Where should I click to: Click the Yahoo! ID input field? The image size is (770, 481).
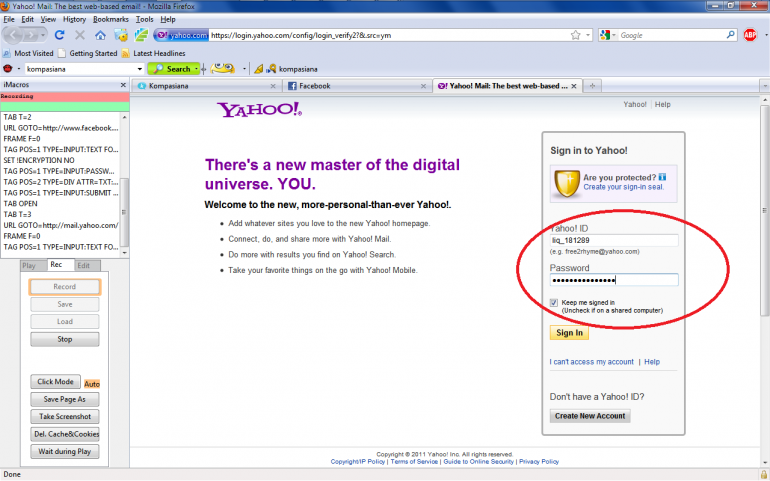[x=614, y=240]
